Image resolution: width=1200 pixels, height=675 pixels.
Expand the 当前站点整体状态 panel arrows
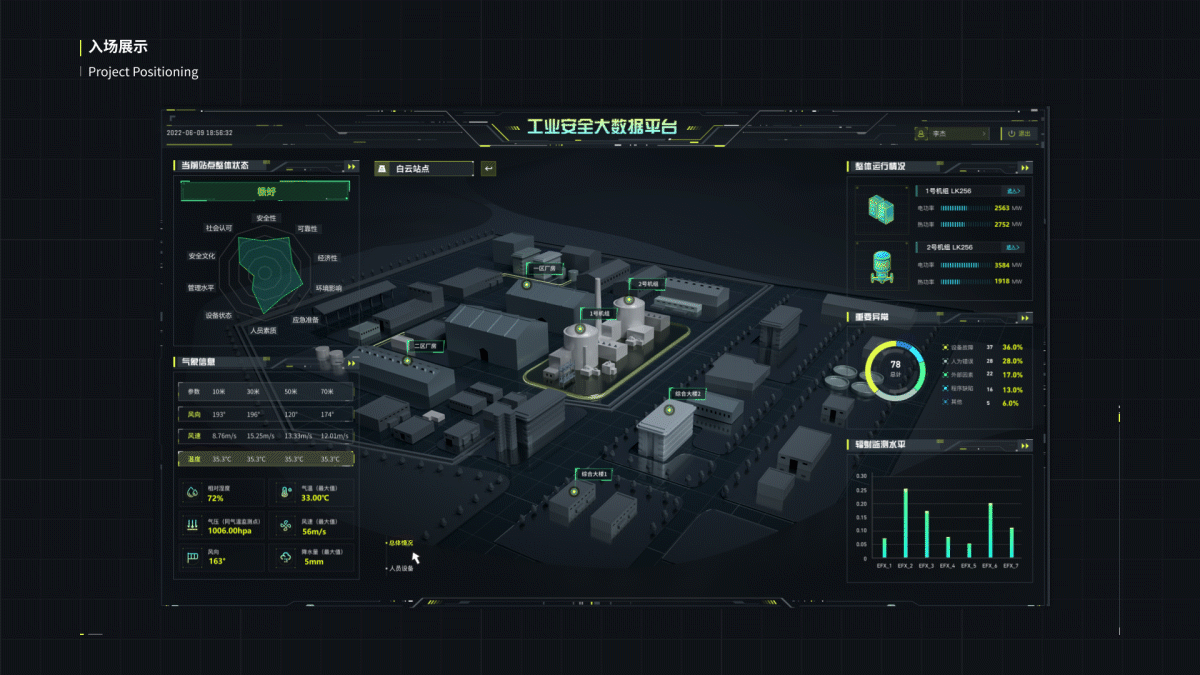pos(351,167)
